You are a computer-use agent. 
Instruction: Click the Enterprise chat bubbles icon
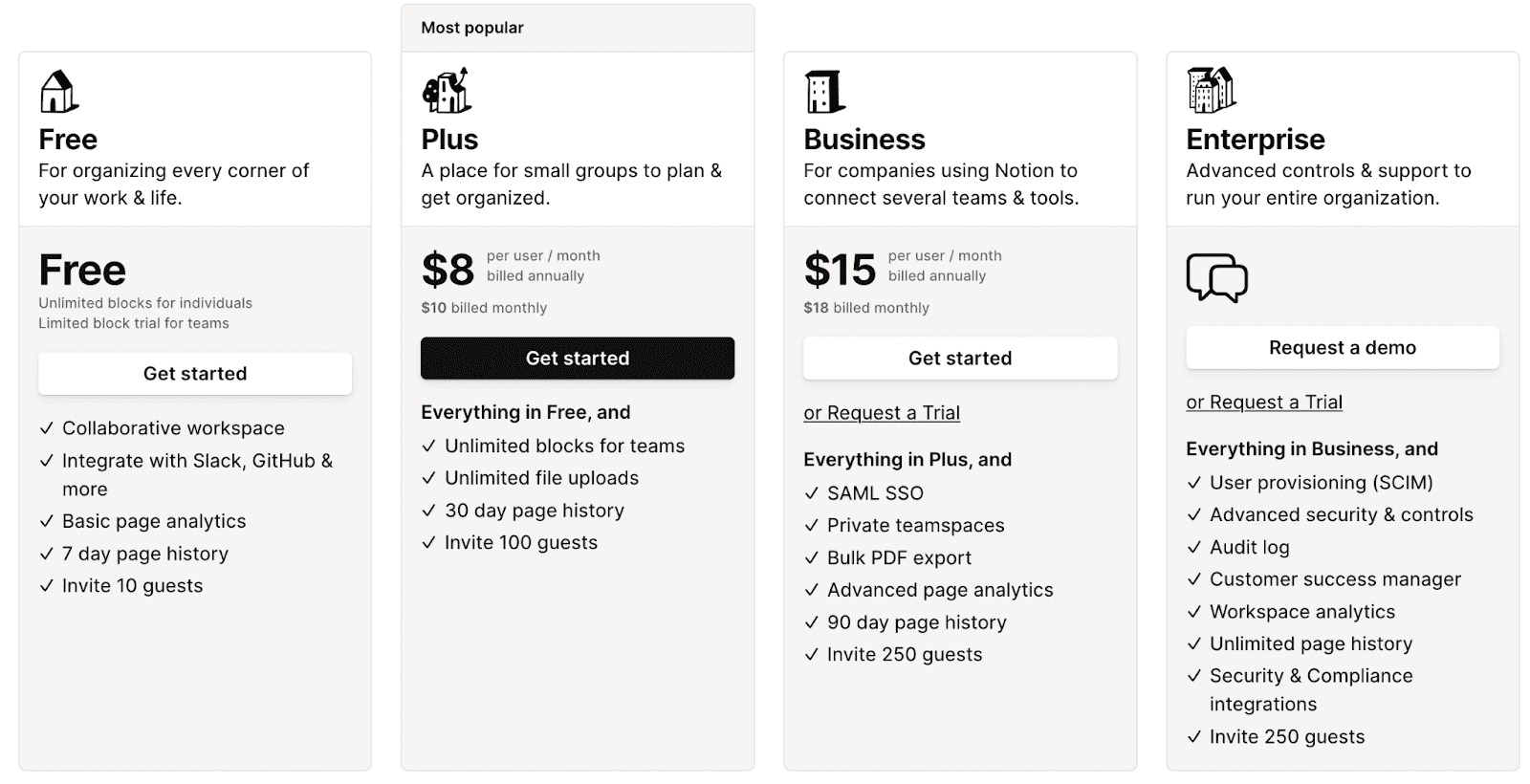click(x=1216, y=278)
